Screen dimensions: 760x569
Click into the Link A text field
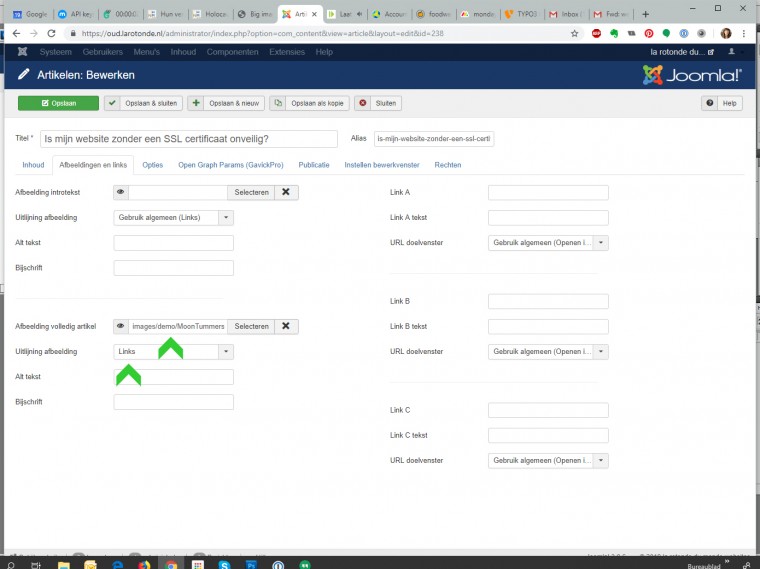pos(548,192)
